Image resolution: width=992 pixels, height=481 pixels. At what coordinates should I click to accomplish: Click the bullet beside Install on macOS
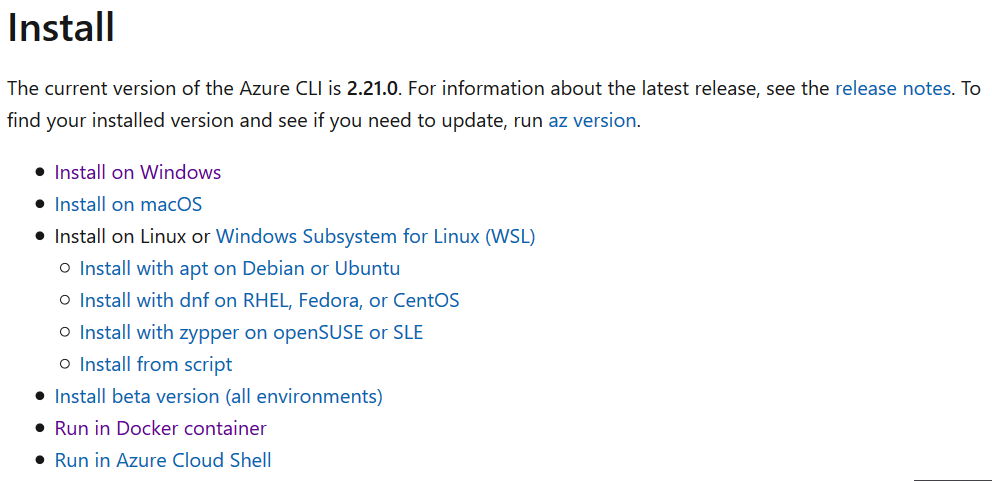tap(40, 204)
